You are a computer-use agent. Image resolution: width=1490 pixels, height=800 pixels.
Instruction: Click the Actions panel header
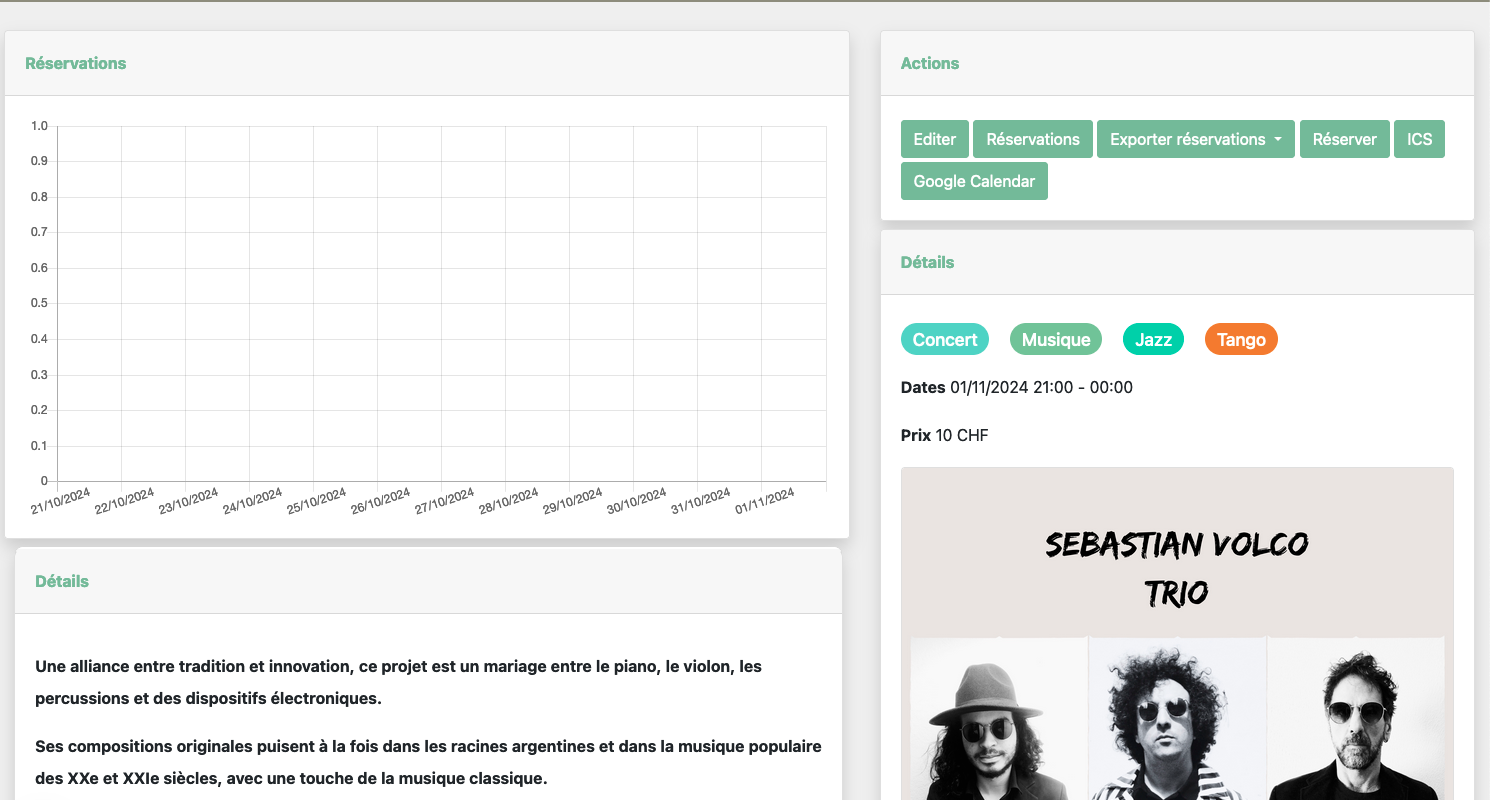tap(929, 63)
